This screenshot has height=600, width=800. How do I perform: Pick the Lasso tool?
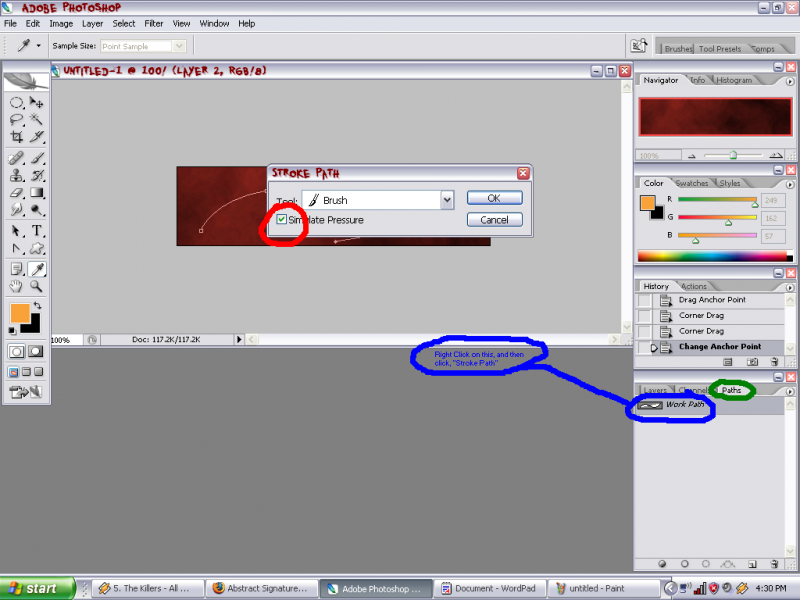16,120
